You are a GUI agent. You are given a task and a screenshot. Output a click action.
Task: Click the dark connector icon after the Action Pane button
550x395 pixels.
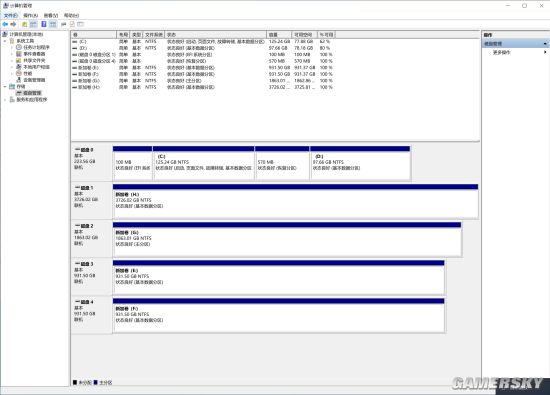pyautogui.click(x=63, y=24)
